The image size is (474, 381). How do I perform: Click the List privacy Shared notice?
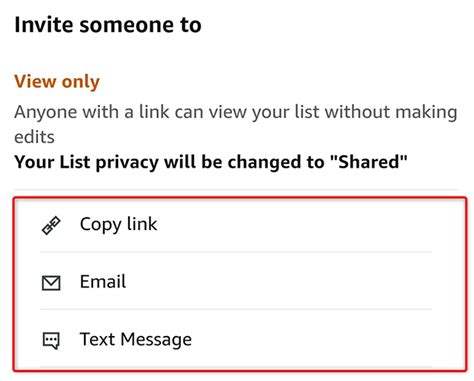coord(211,162)
